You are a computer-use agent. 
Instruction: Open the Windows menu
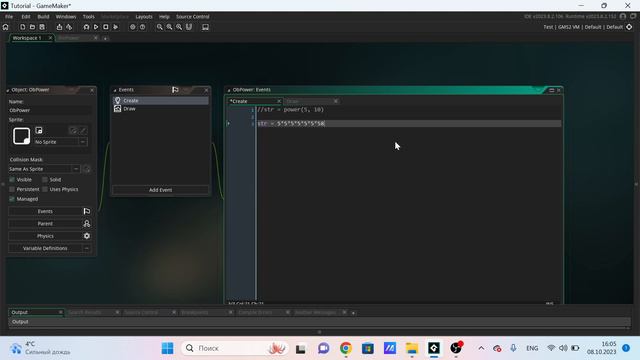point(66,17)
